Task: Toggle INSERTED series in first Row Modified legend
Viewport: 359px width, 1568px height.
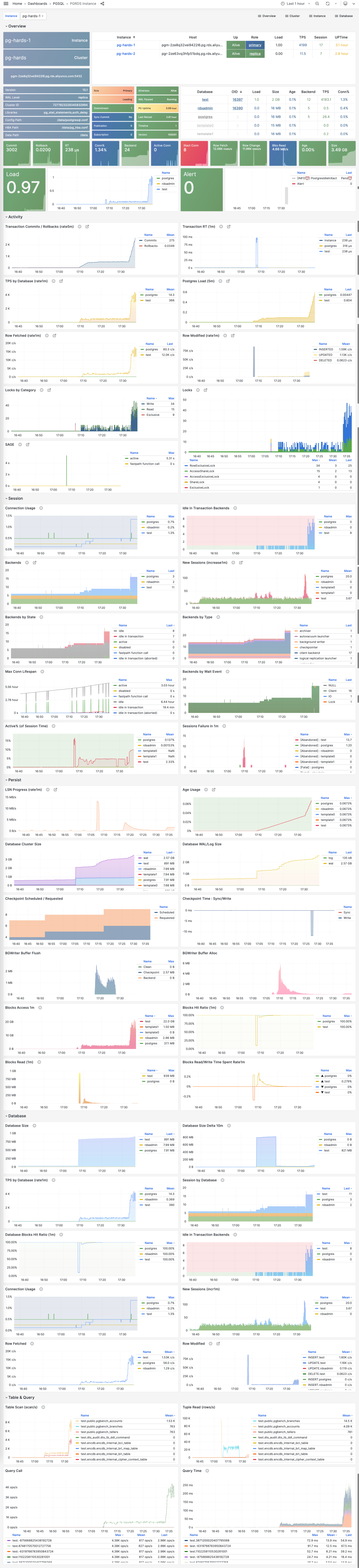Action: tap(326, 349)
